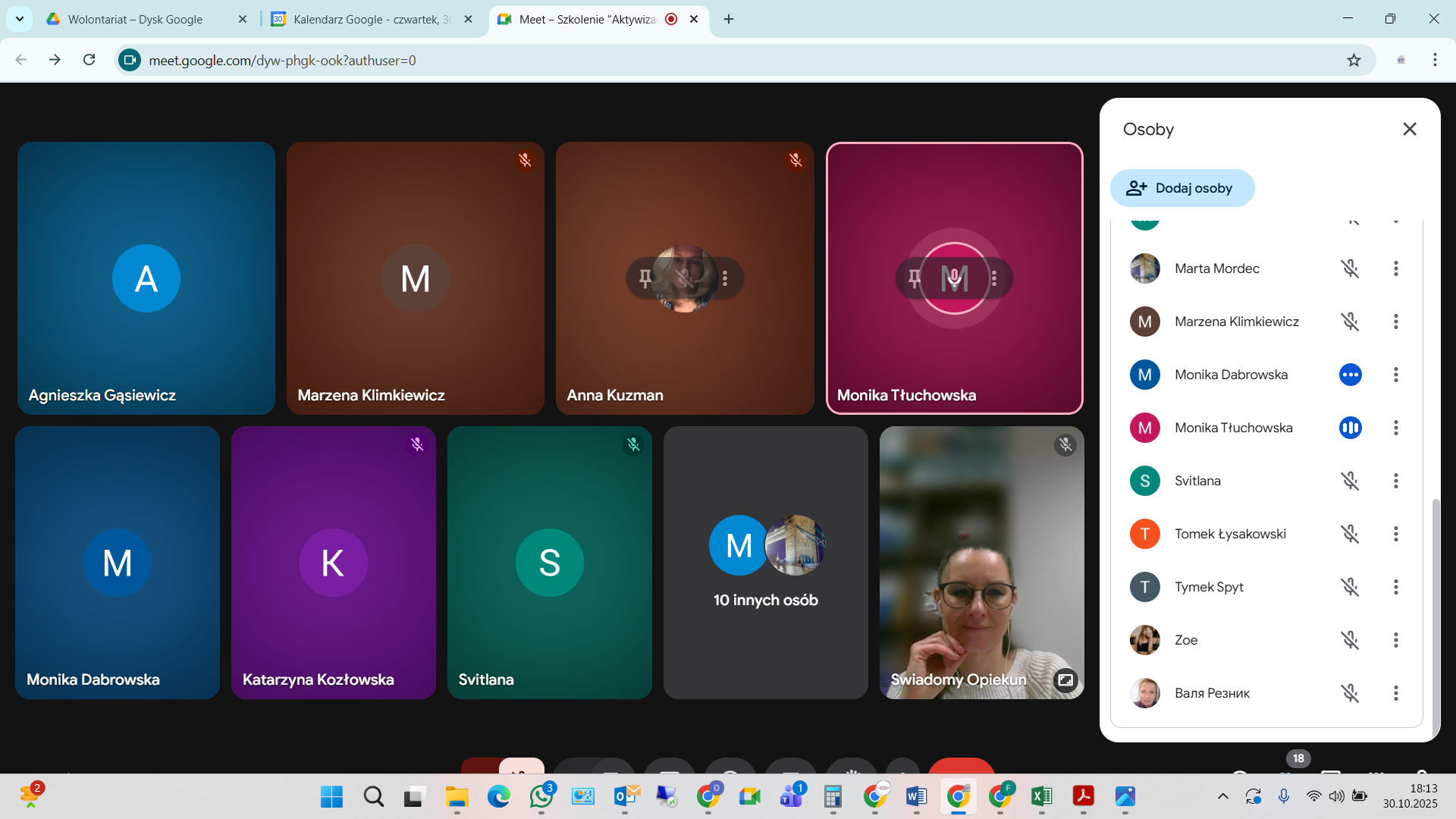Close the Osoby side panel
This screenshot has height=819, width=1456.
click(1409, 129)
